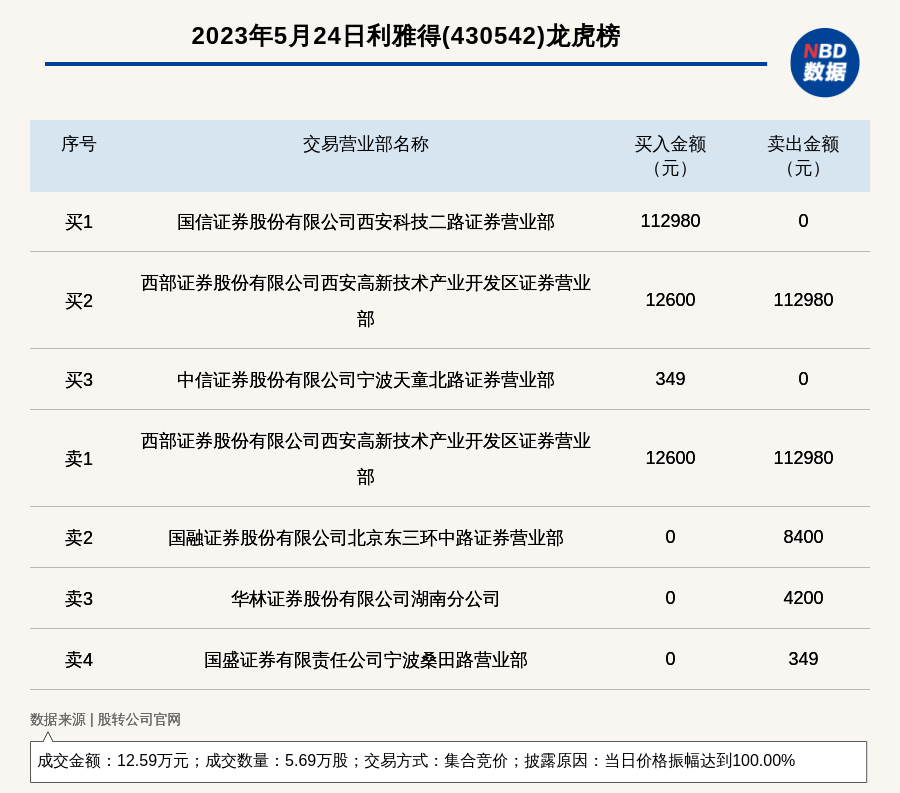Click the 卖出金额（元） column header
Viewport: 900px width, 793px height.
(x=803, y=156)
